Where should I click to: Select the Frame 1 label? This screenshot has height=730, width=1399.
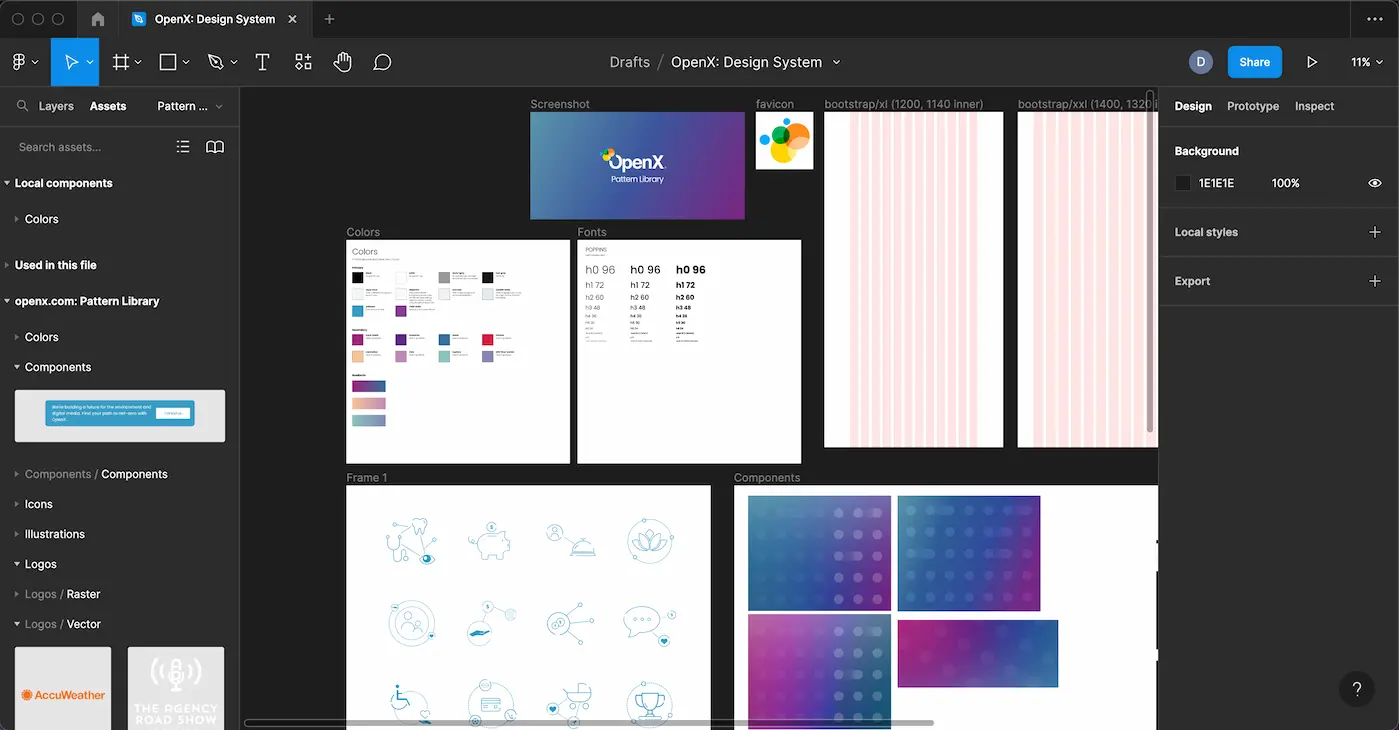coord(367,478)
